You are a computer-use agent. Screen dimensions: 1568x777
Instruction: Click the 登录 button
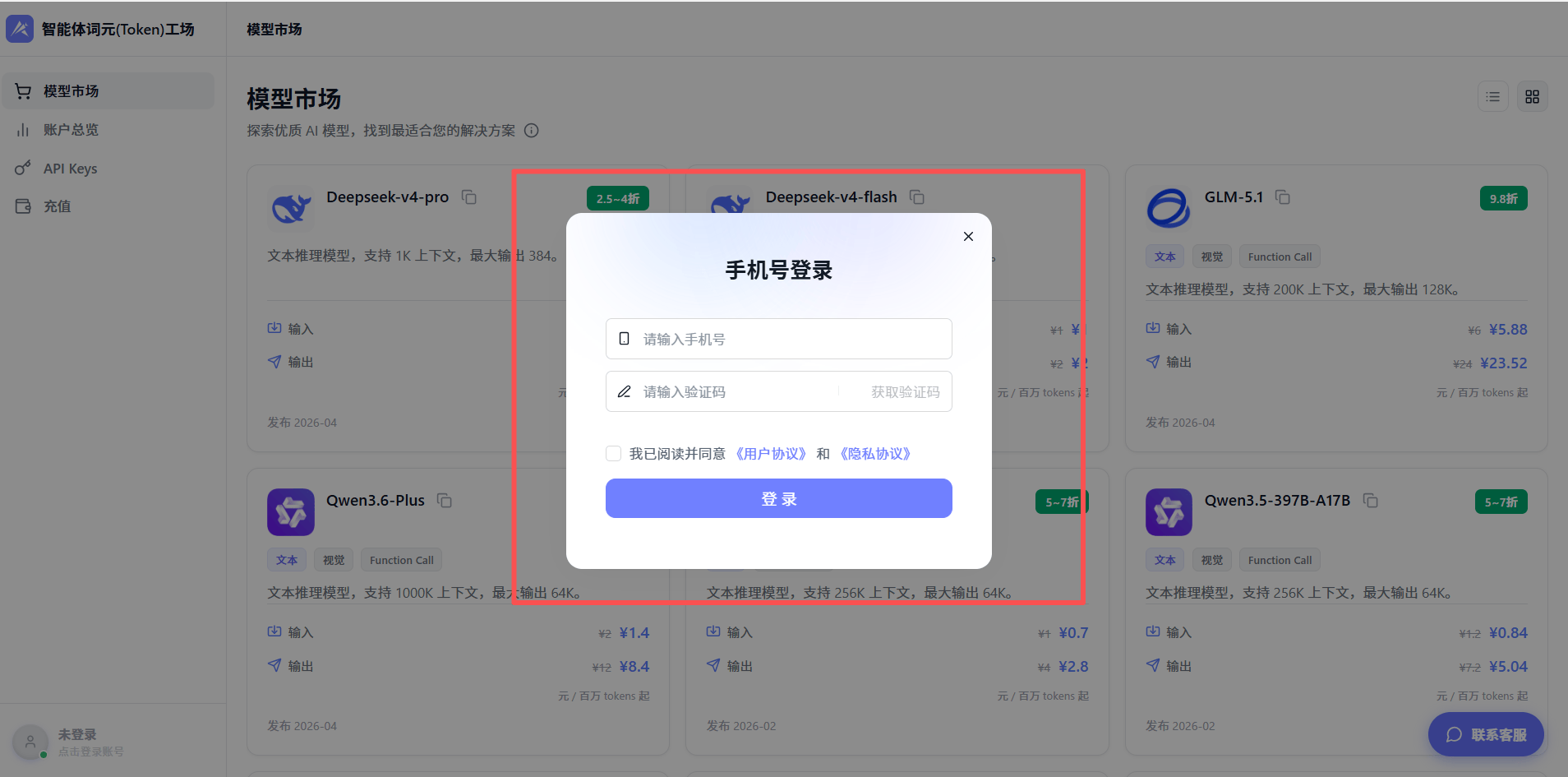coord(778,498)
